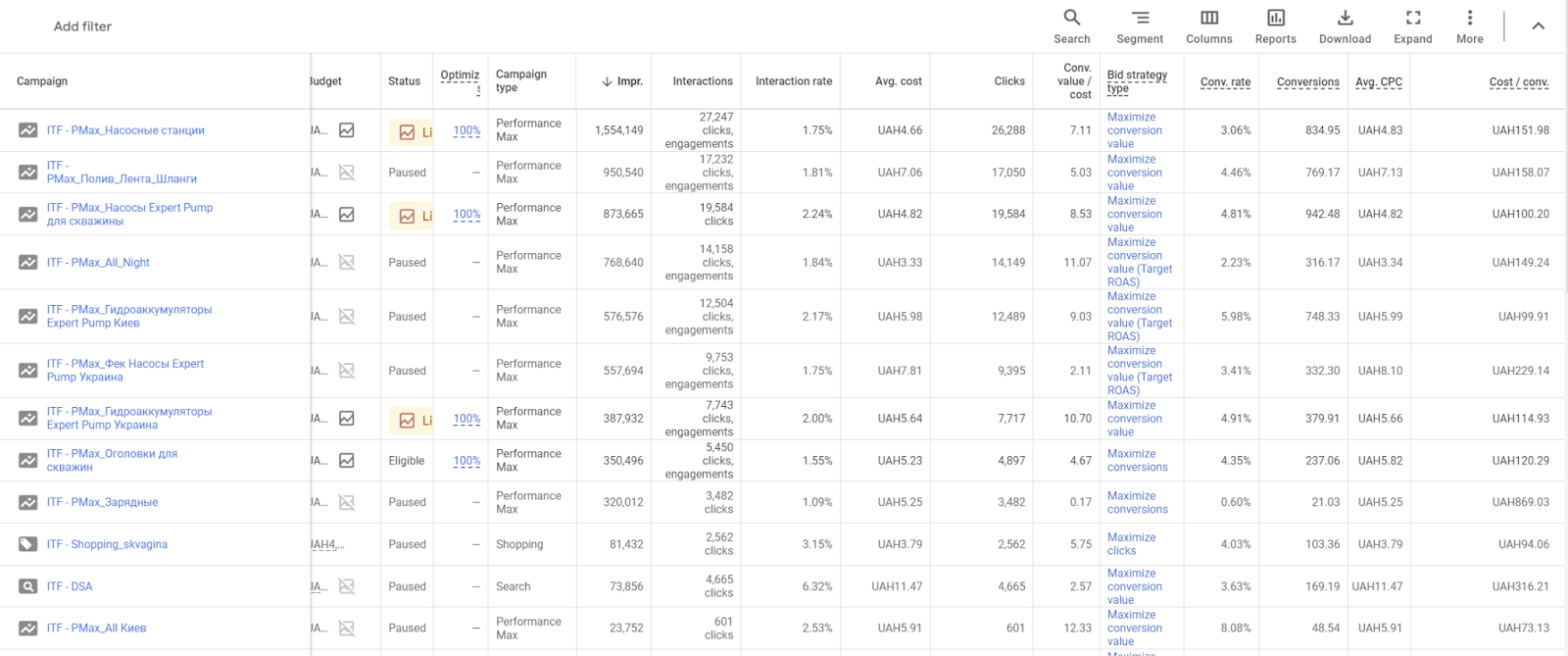Open the Columns selector
Image resolution: width=1568 pixels, height=656 pixels.
tap(1208, 26)
